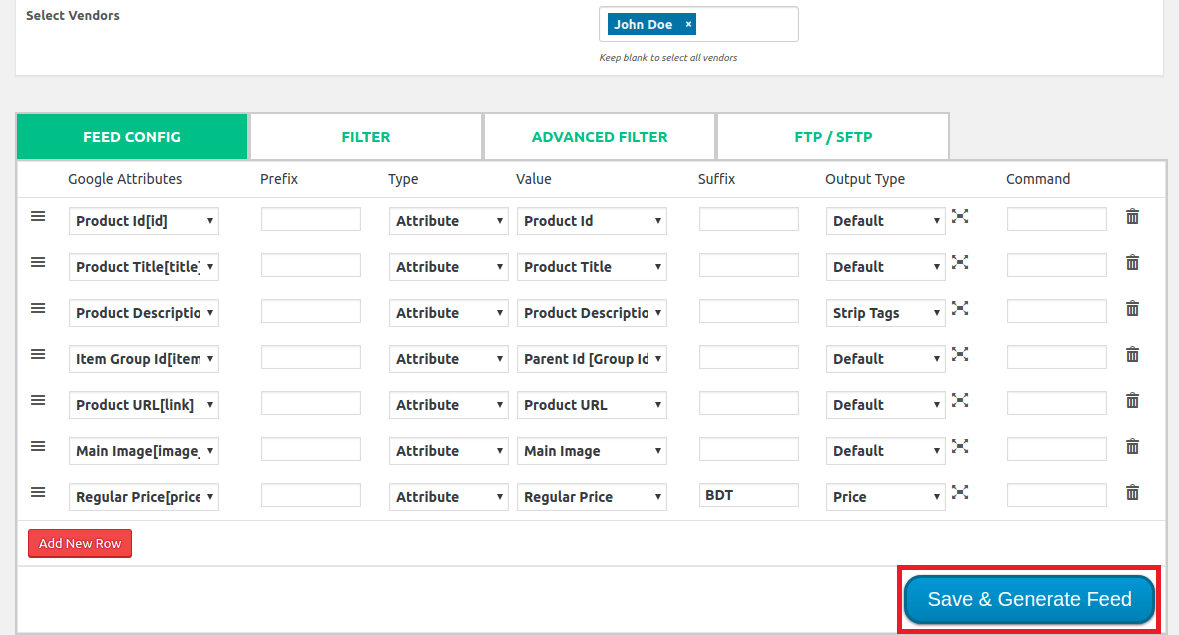Image resolution: width=1179 pixels, height=635 pixels.
Task: Switch to the ADVANCED FILTER tab
Action: point(599,136)
